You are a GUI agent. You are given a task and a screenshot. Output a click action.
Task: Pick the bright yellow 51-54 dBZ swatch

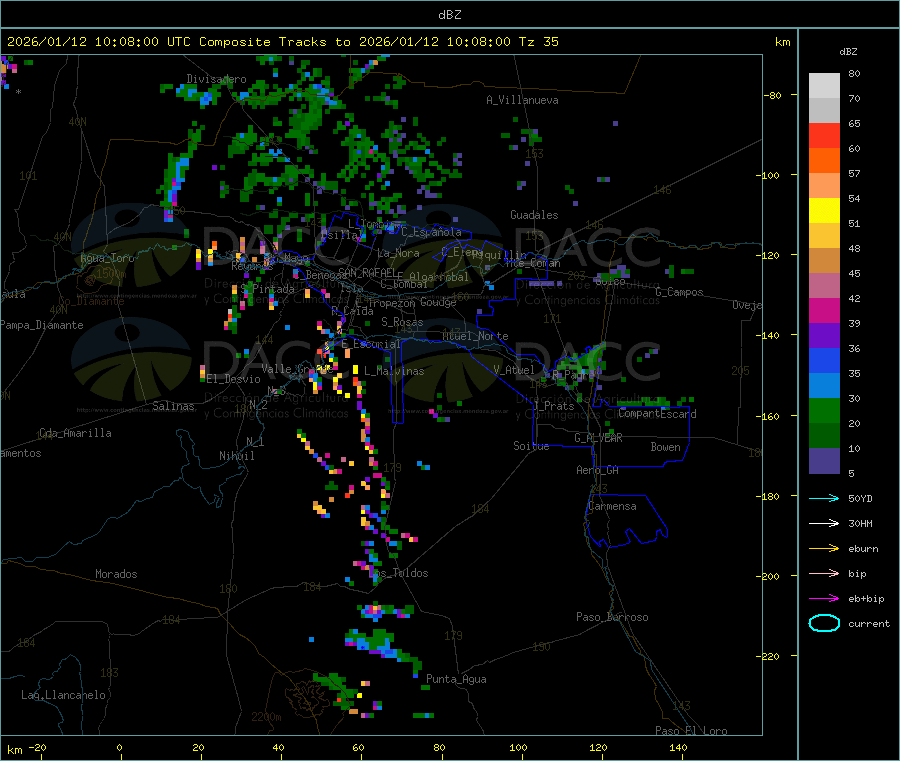click(824, 211)
